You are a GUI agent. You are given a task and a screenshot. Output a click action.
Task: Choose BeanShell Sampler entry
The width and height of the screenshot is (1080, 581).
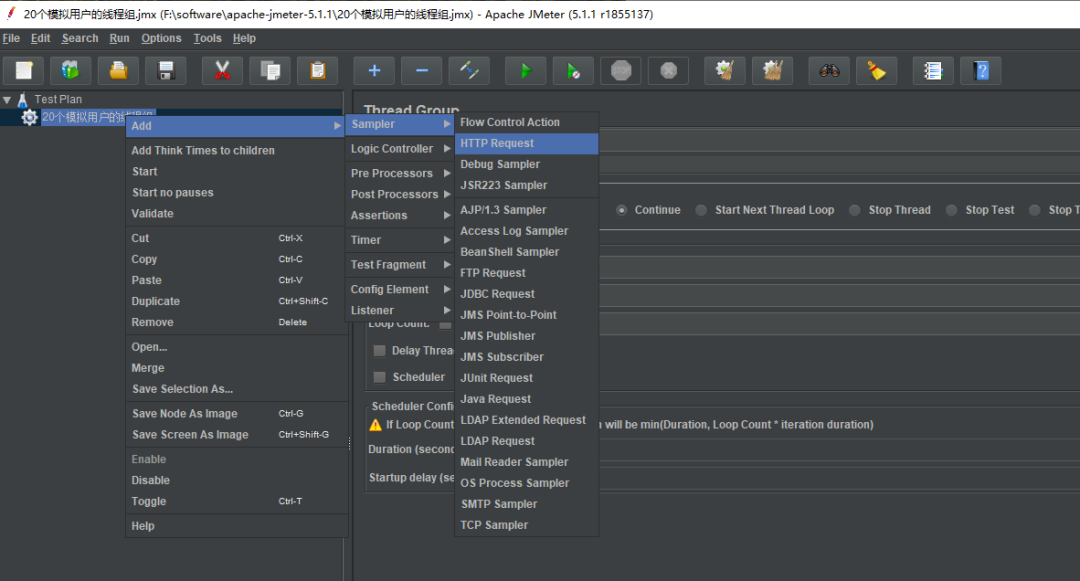pos(526,252)
